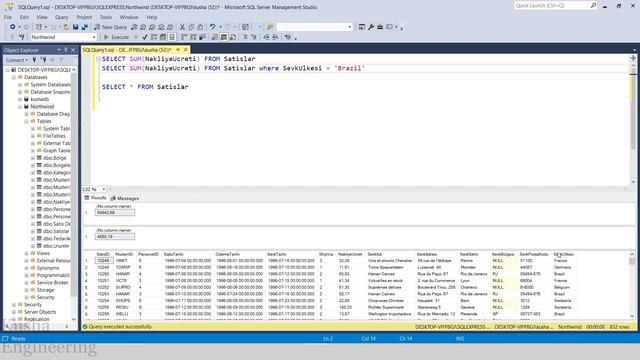Comment out selected lines icon

click(245, 37)
